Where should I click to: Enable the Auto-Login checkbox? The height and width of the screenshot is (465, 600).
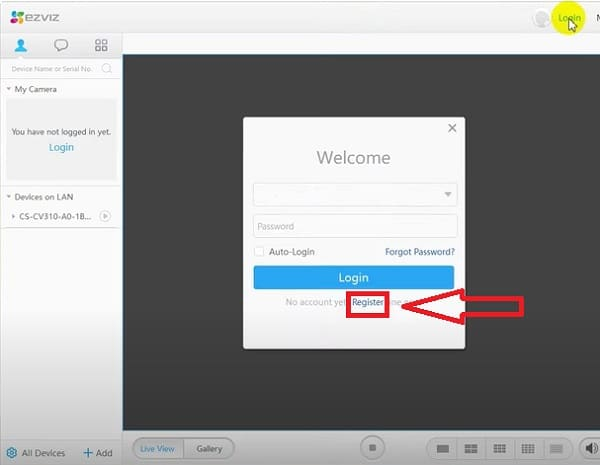[x=259, y=251]
